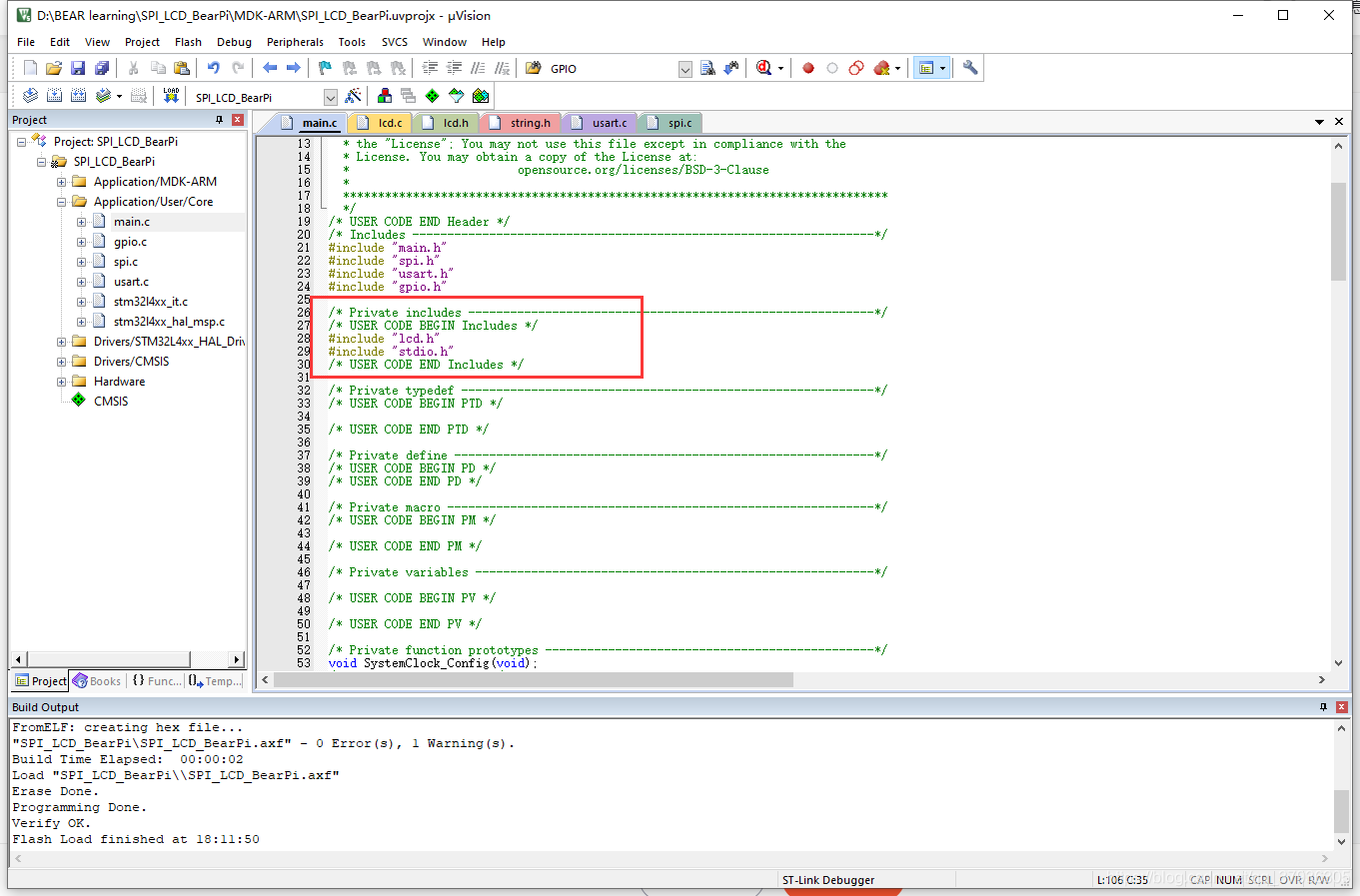1360x896 pixels.
Task: Collapse the Application/User/Core folder node
Action: [x=61, y=202]
